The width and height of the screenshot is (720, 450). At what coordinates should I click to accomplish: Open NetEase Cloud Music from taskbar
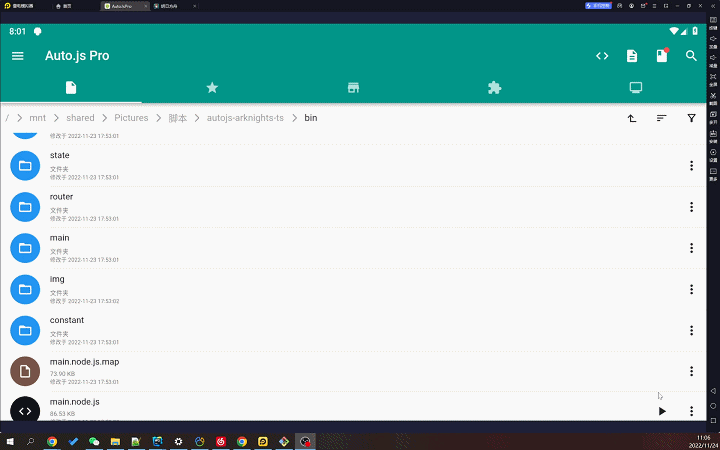click(220, 442)
